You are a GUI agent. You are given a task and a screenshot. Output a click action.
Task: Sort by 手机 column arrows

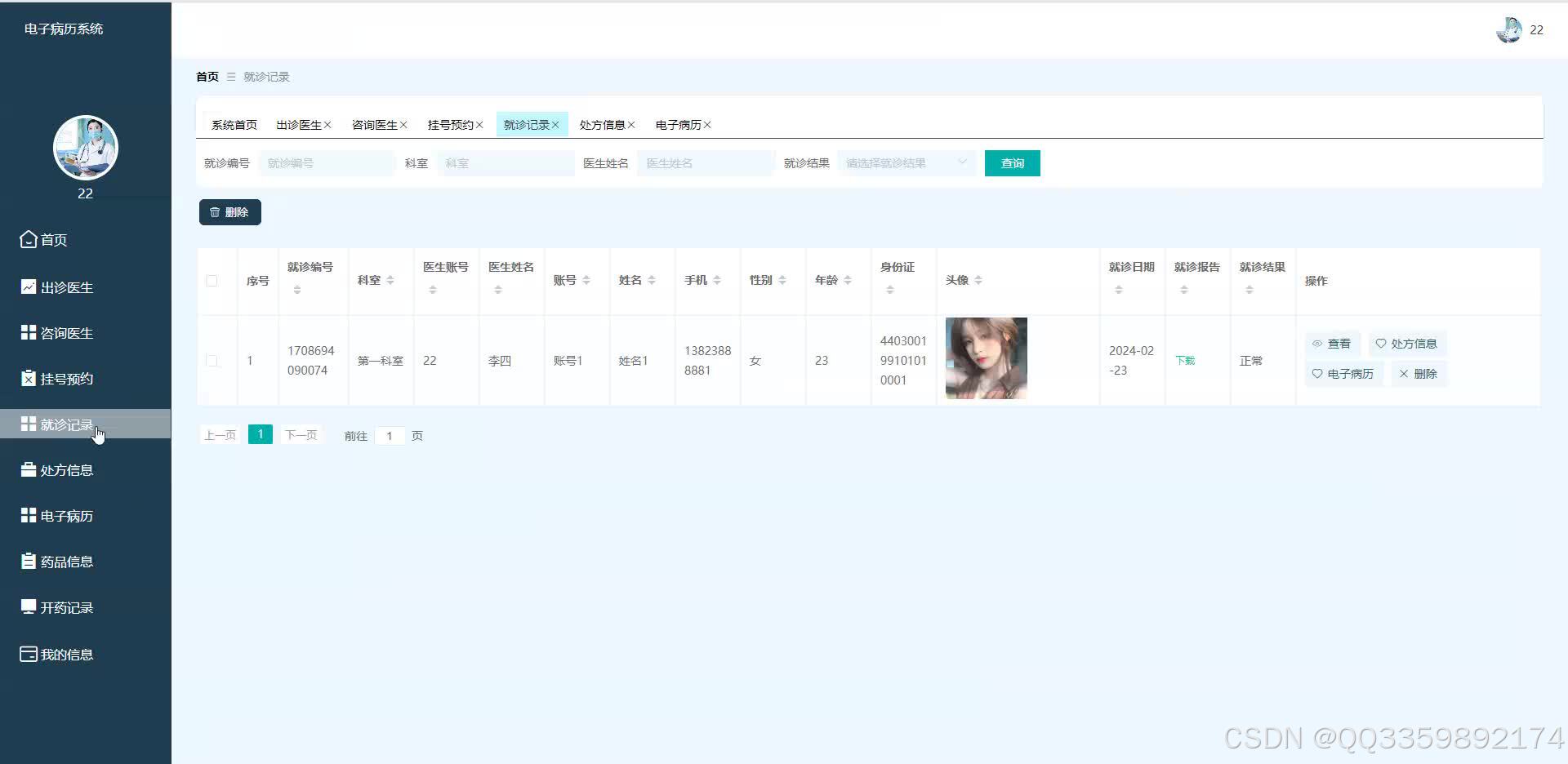pos(717,280)
